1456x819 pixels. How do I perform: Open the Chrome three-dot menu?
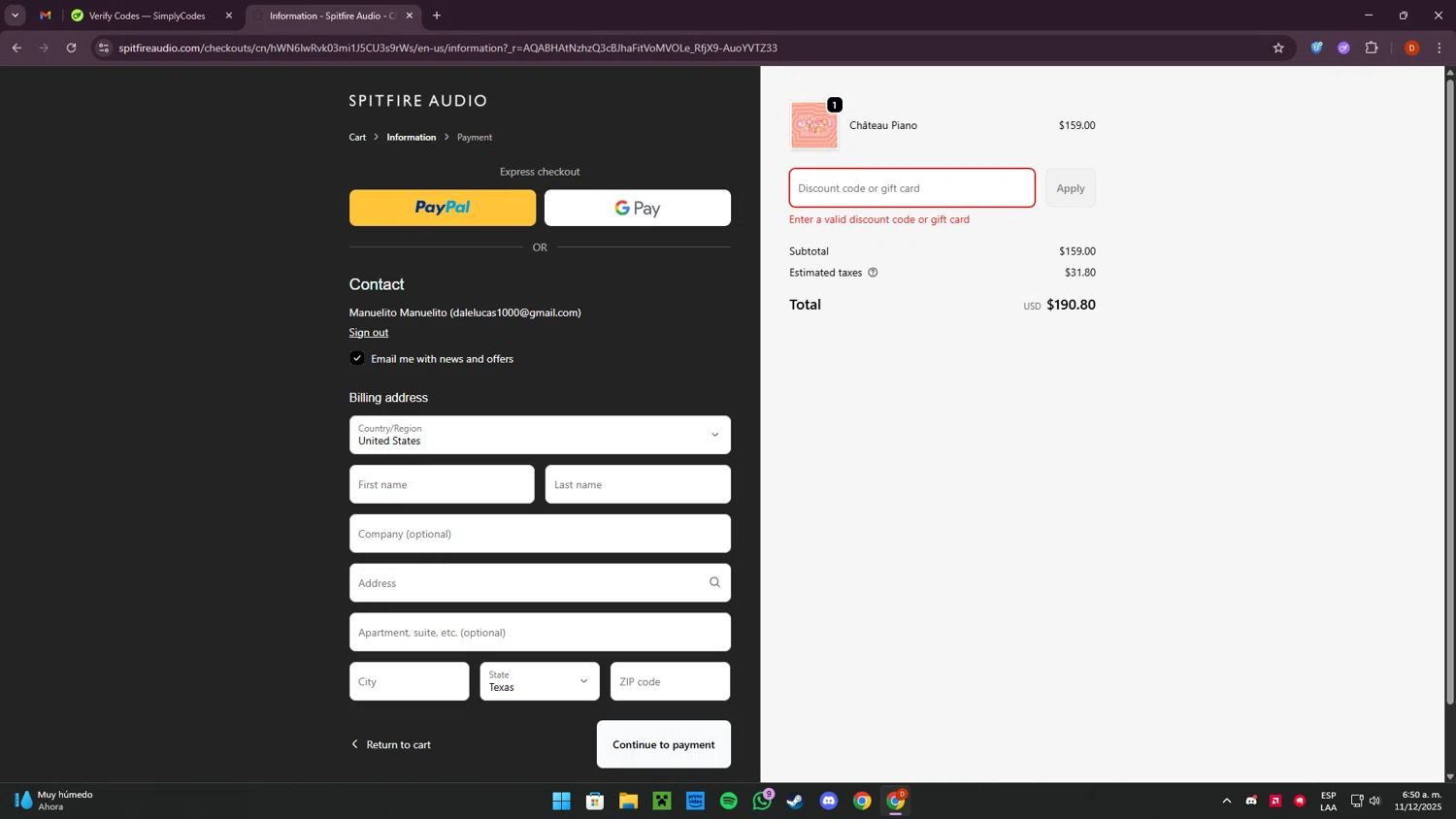[1439, 48]
